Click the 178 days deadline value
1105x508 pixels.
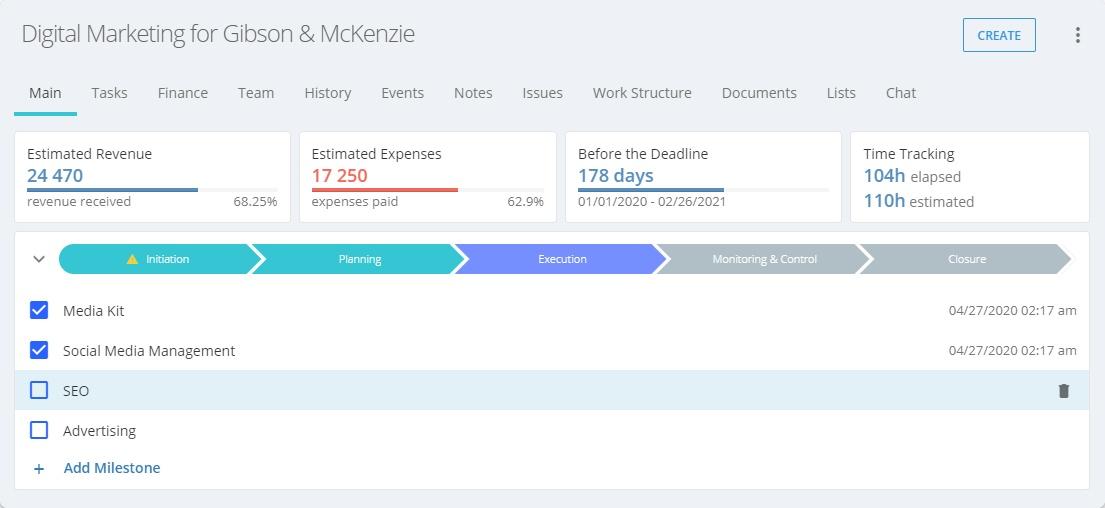(616, 175)
